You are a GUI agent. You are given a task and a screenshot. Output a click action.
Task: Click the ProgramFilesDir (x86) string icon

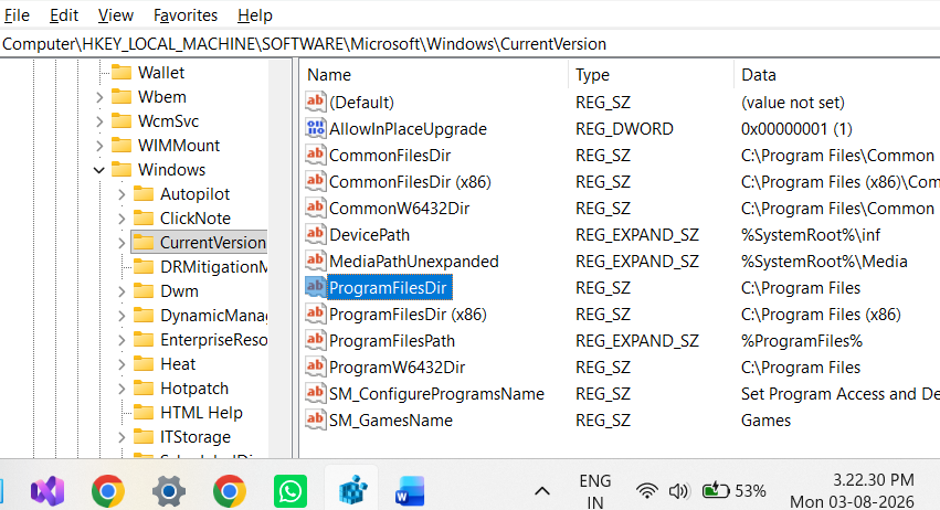[x=315, y=313]
